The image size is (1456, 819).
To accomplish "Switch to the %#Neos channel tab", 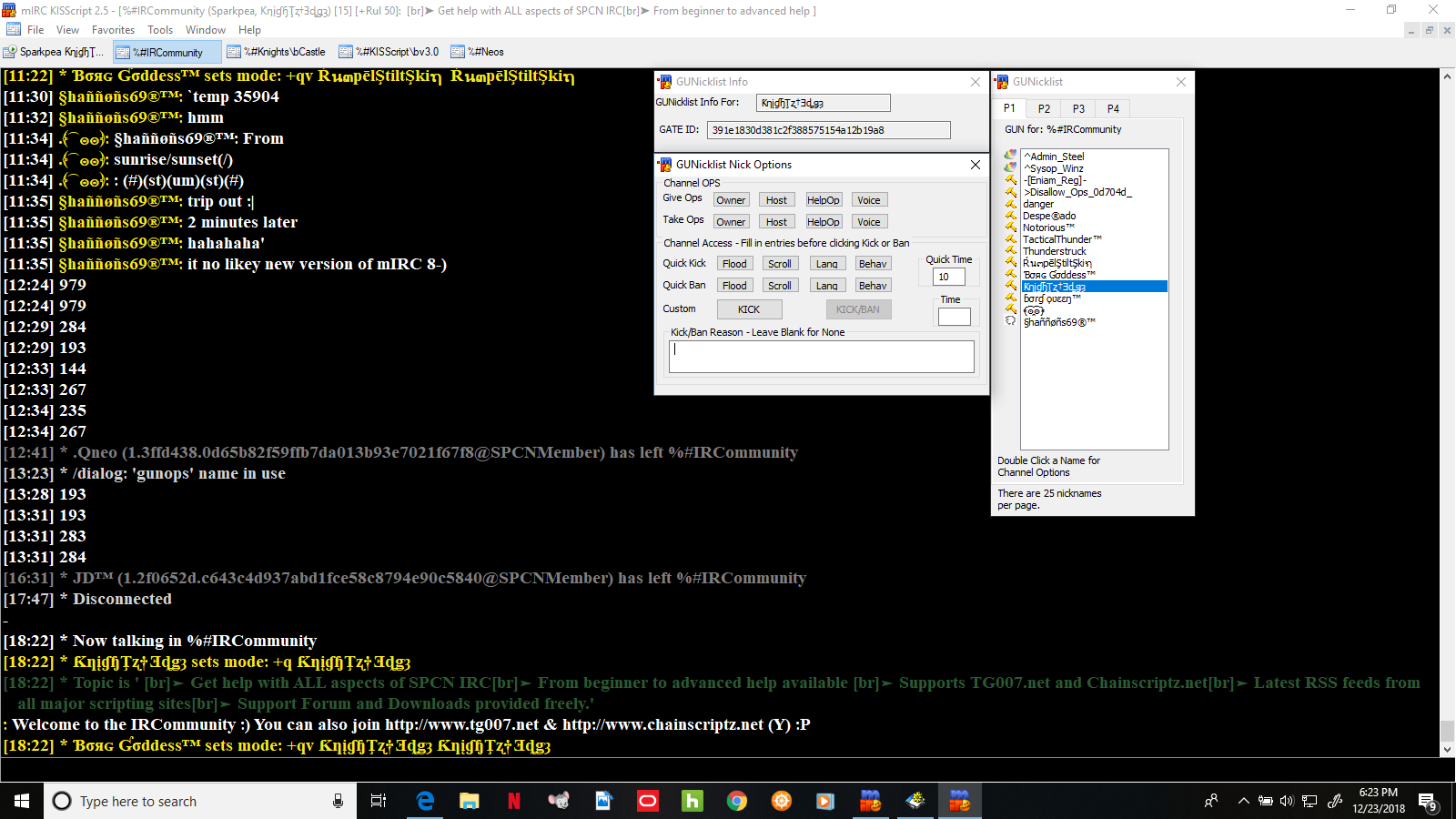I will [x=478, y=52].
